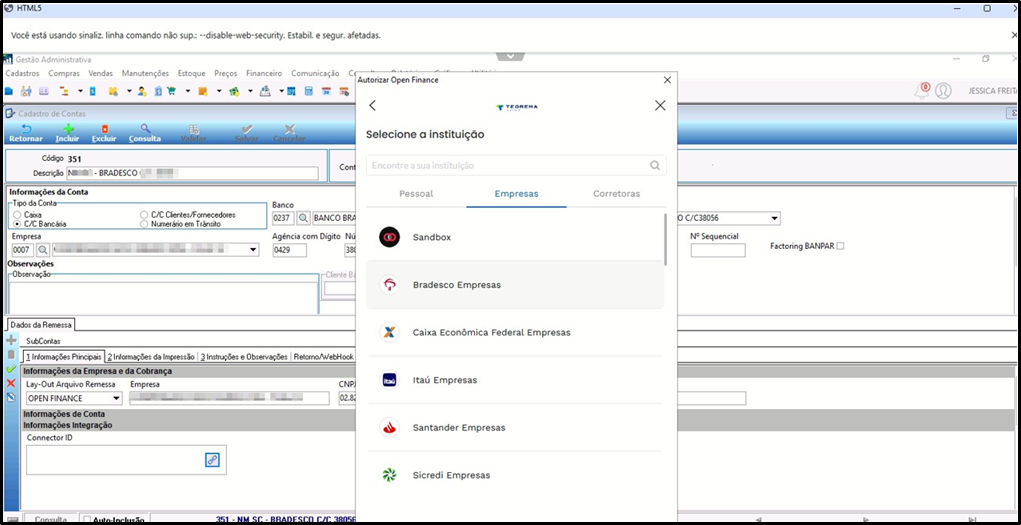Click the back arrow in the Open Finance dialog

click(372, 106)
